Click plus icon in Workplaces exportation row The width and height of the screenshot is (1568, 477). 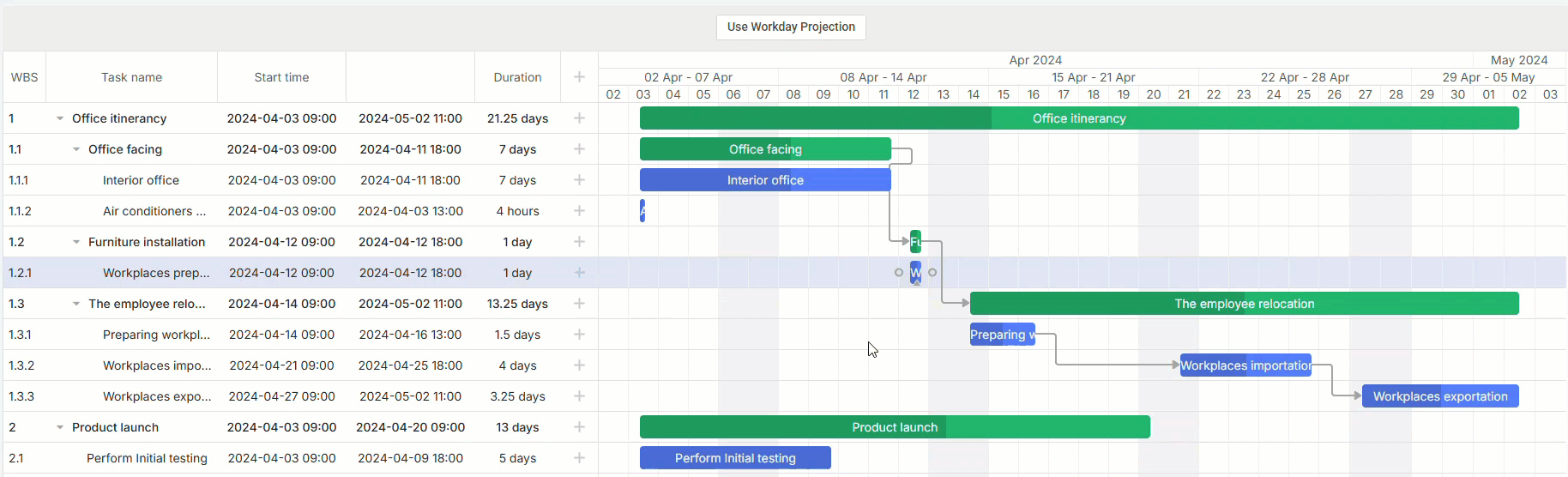click(x=579, y=396)
